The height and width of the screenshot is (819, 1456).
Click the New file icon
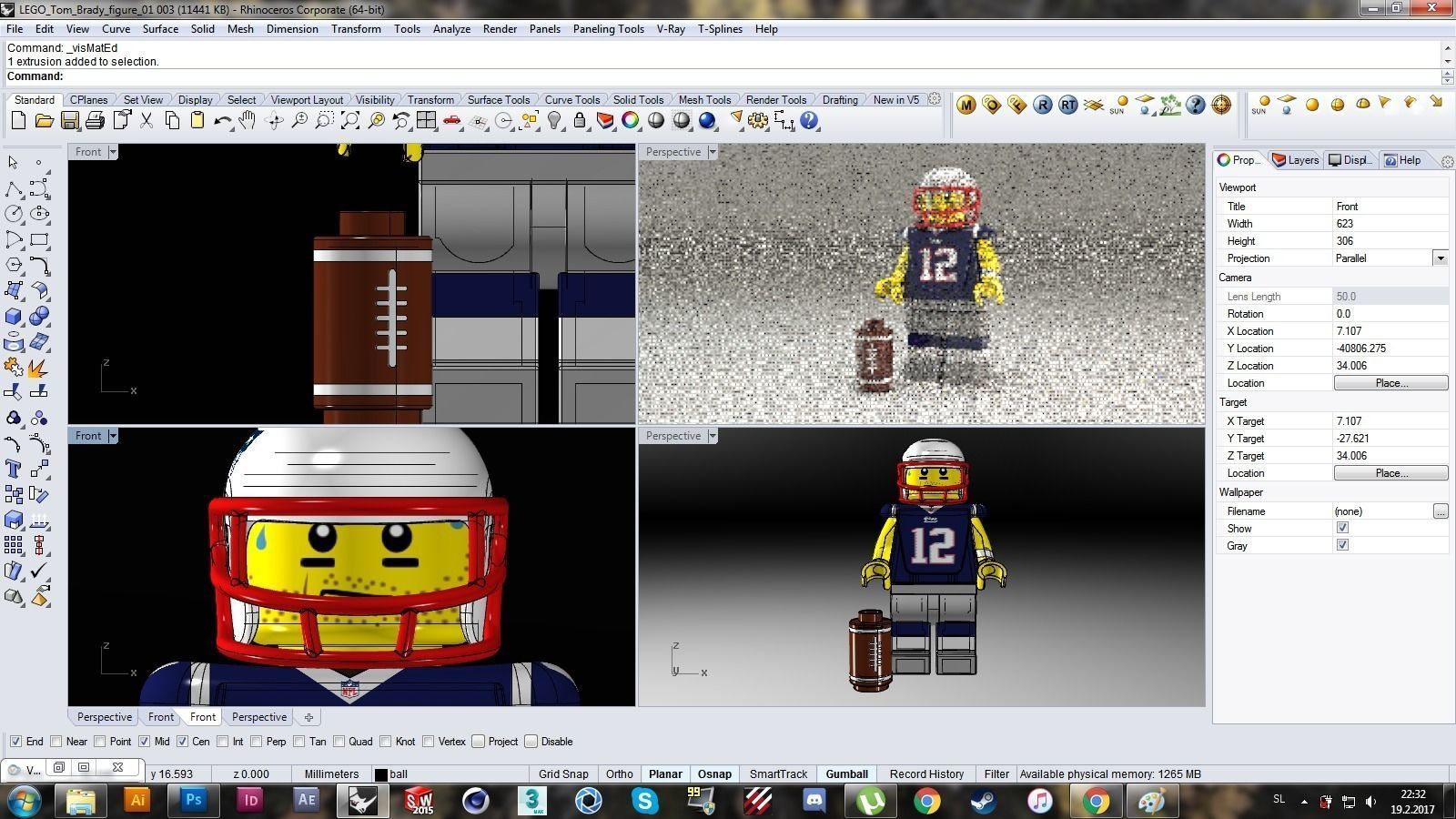coord(18,120)
